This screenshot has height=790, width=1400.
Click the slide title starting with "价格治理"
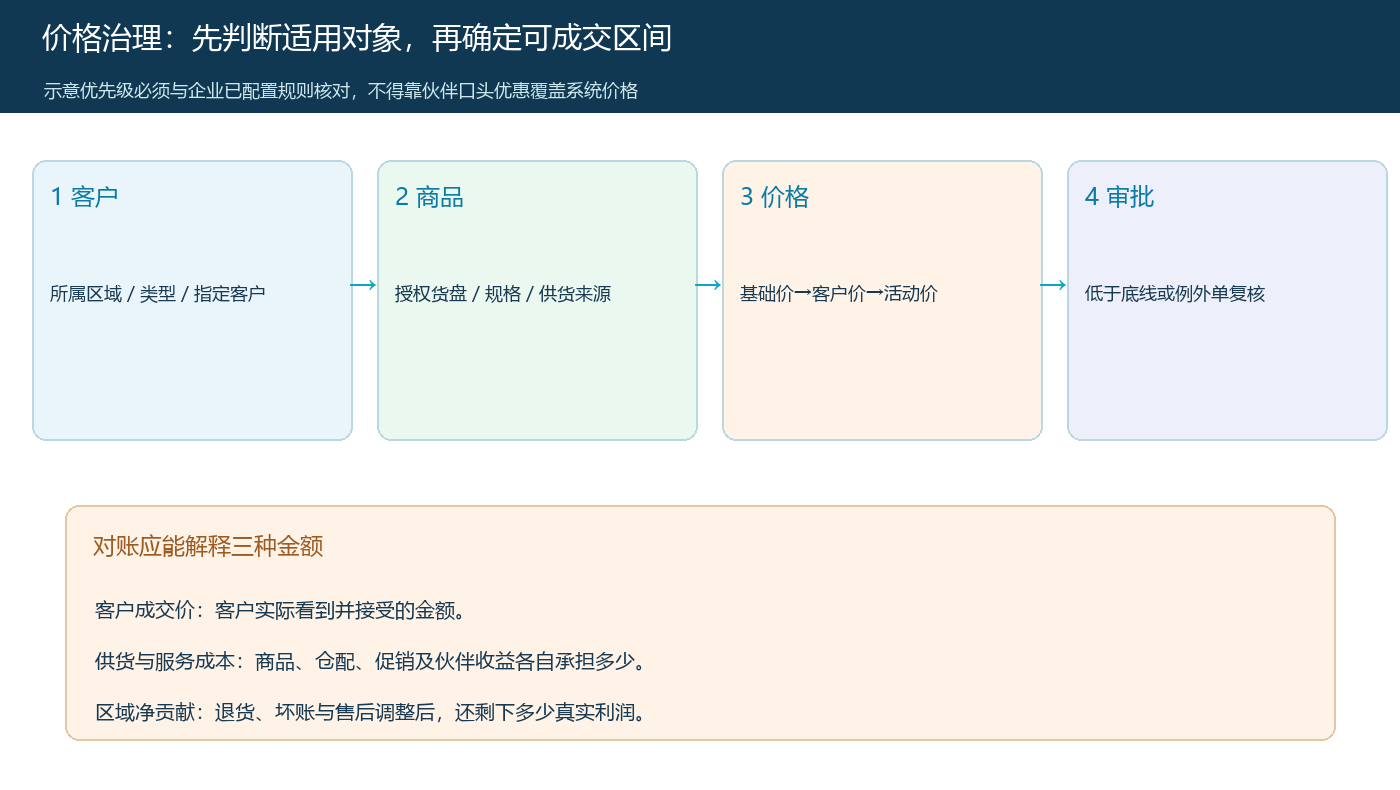(x=357, y=38)
